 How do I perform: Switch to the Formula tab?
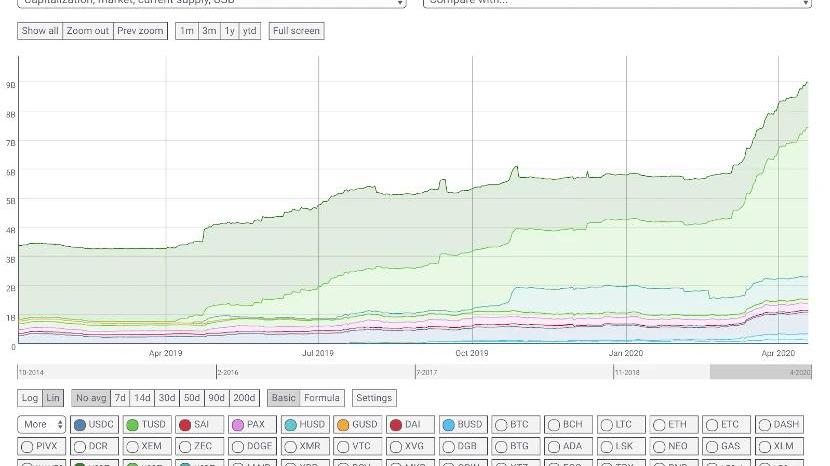(322, 398)
